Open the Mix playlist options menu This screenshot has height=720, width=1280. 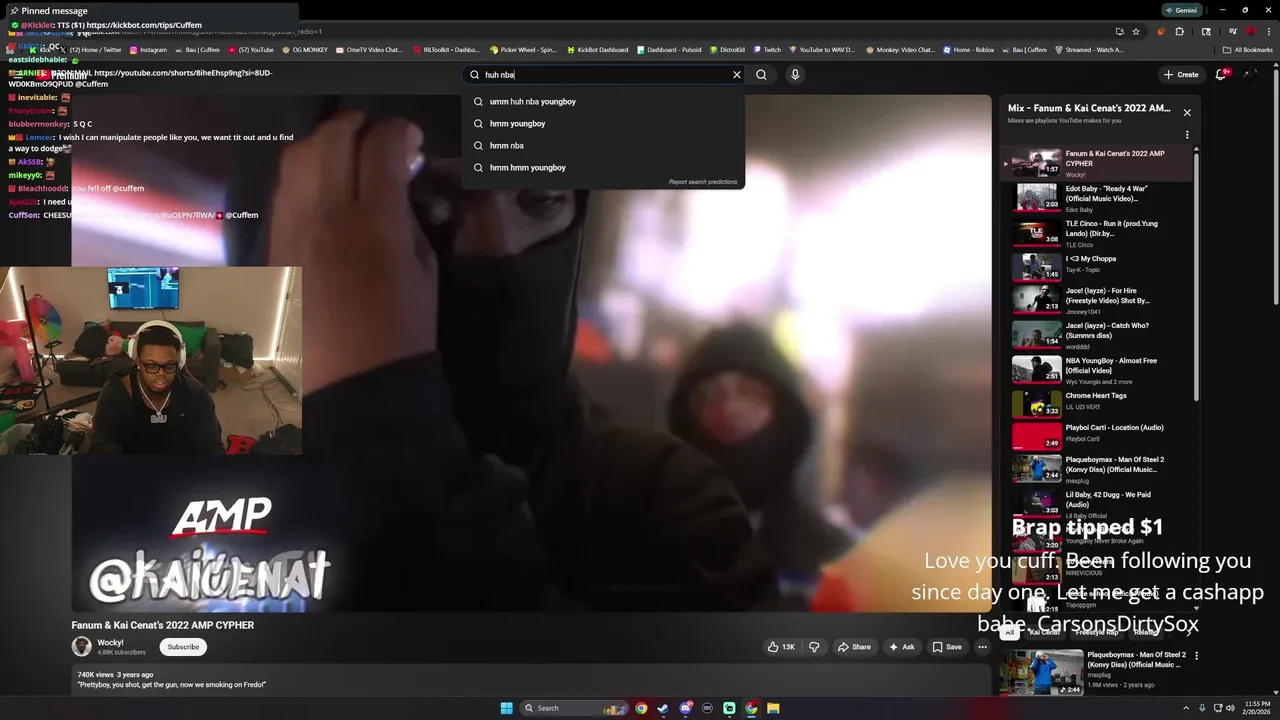(x=1187, y=135)
